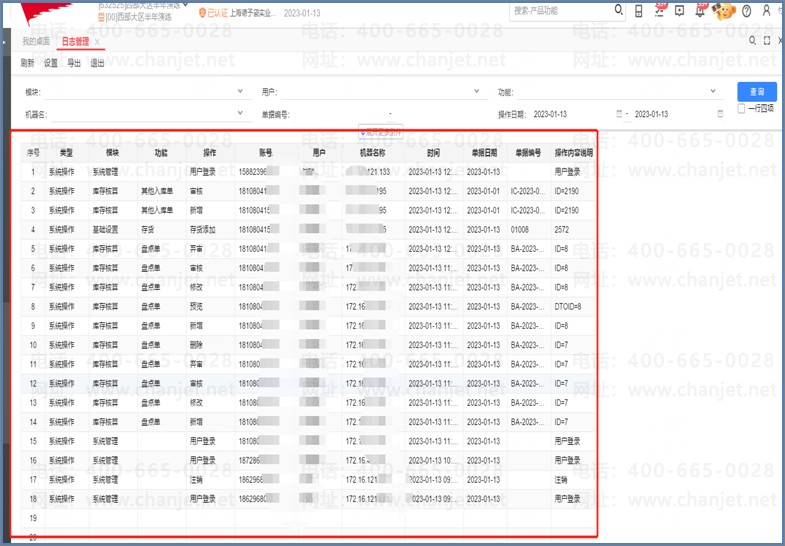Click the 序号 column header
The width and height of the screenshot is (785, 546).
33,153
